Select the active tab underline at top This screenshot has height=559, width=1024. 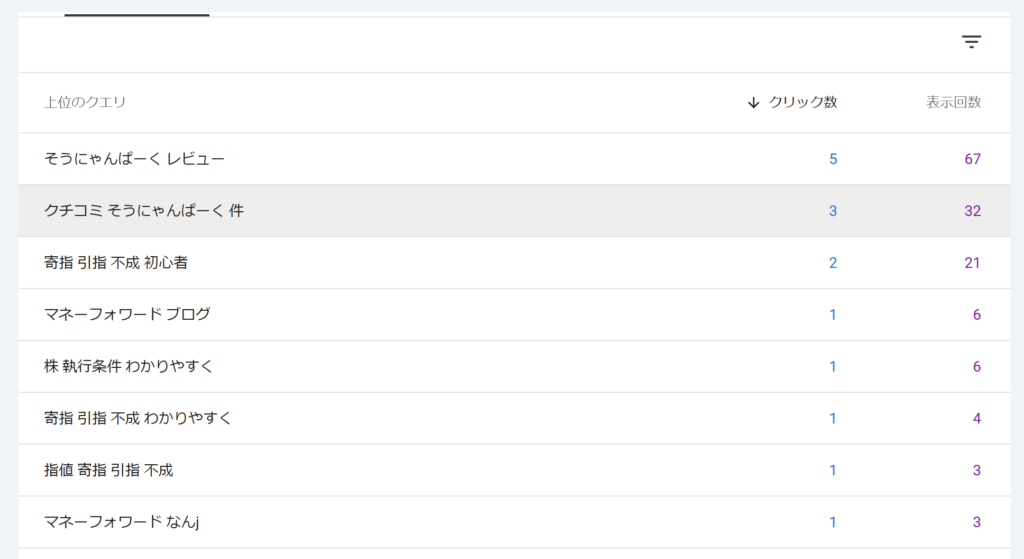pos(137,14)
